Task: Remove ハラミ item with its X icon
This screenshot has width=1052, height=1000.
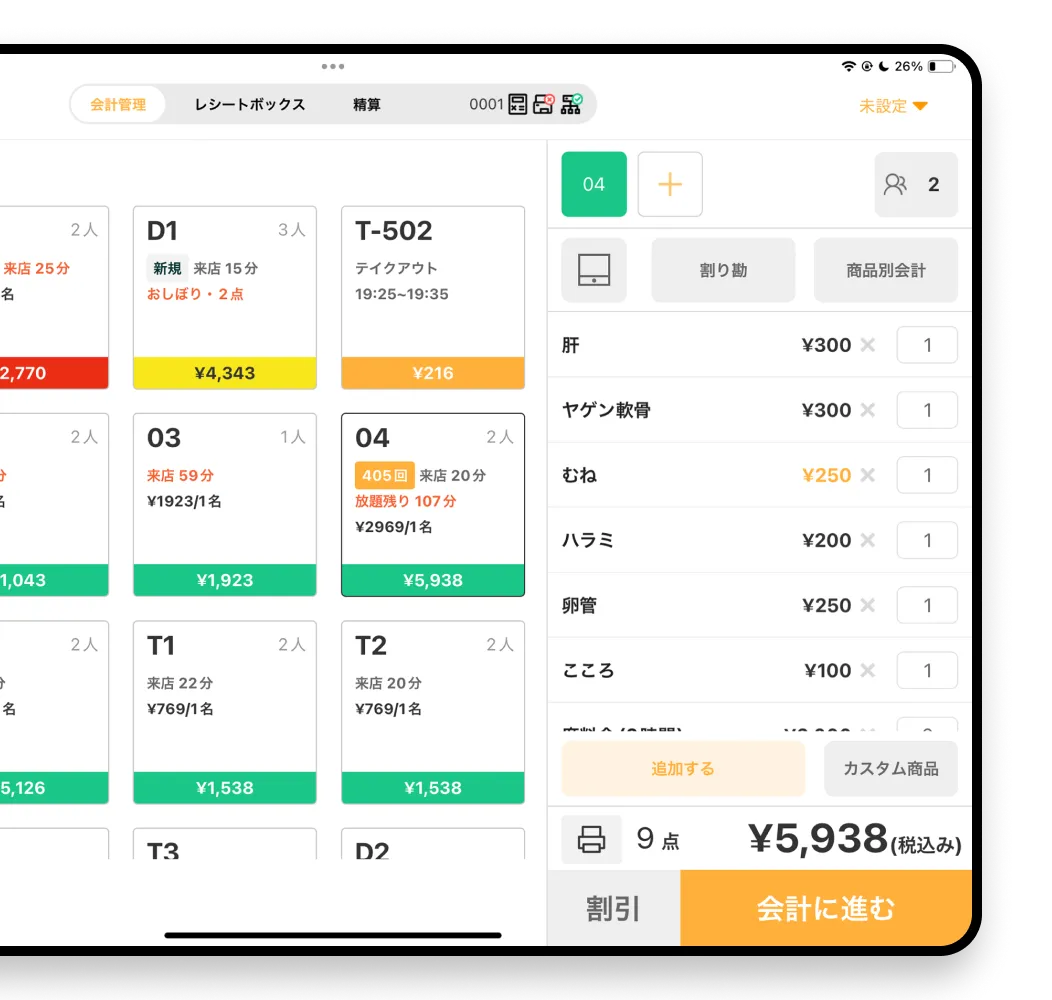Action: (868, 540)
